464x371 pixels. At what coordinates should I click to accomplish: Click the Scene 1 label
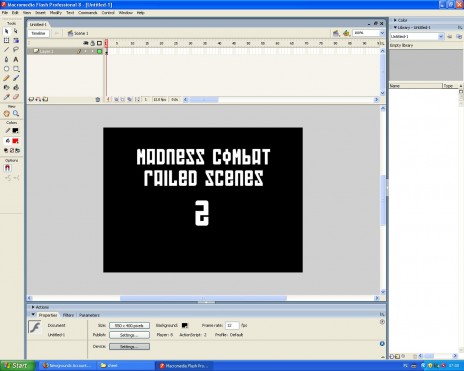click(81, 33)
